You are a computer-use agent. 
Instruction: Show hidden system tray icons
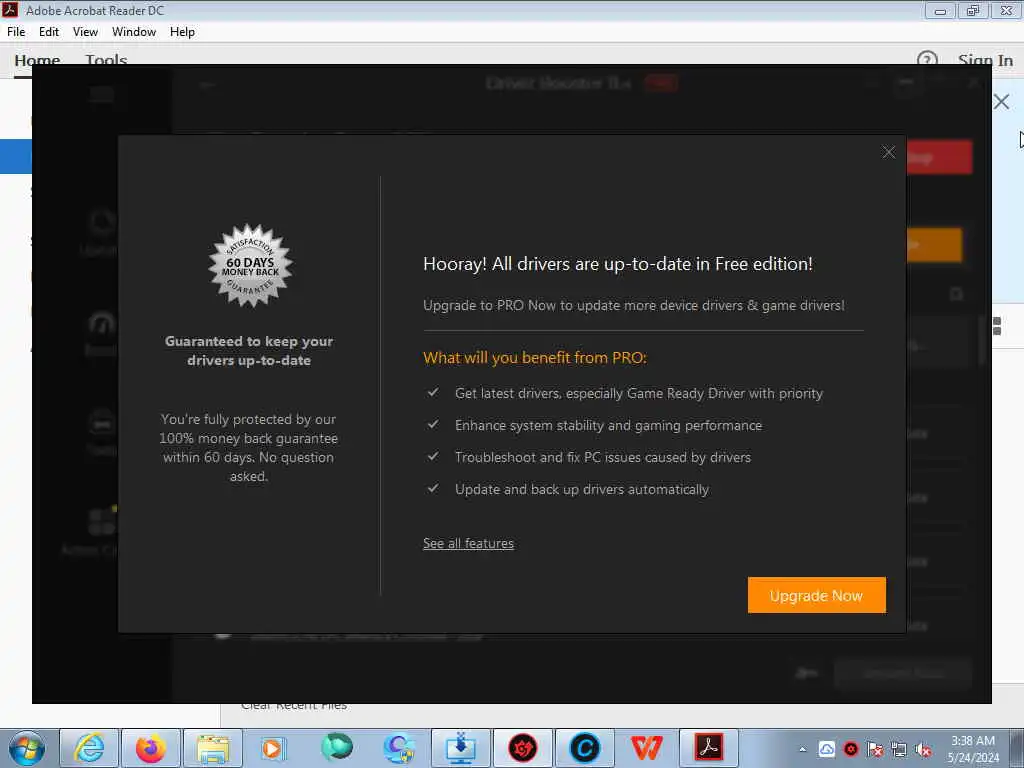(x=803, y=750)
